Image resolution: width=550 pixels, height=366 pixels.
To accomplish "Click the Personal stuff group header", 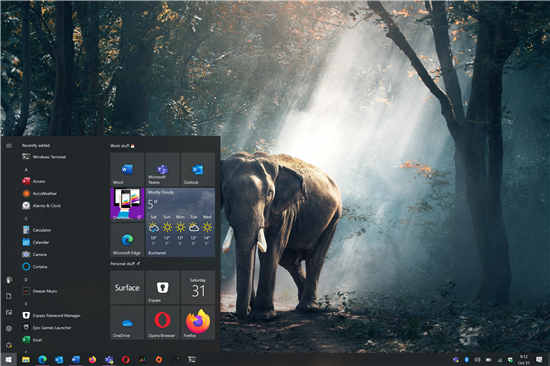I will 125,264.
